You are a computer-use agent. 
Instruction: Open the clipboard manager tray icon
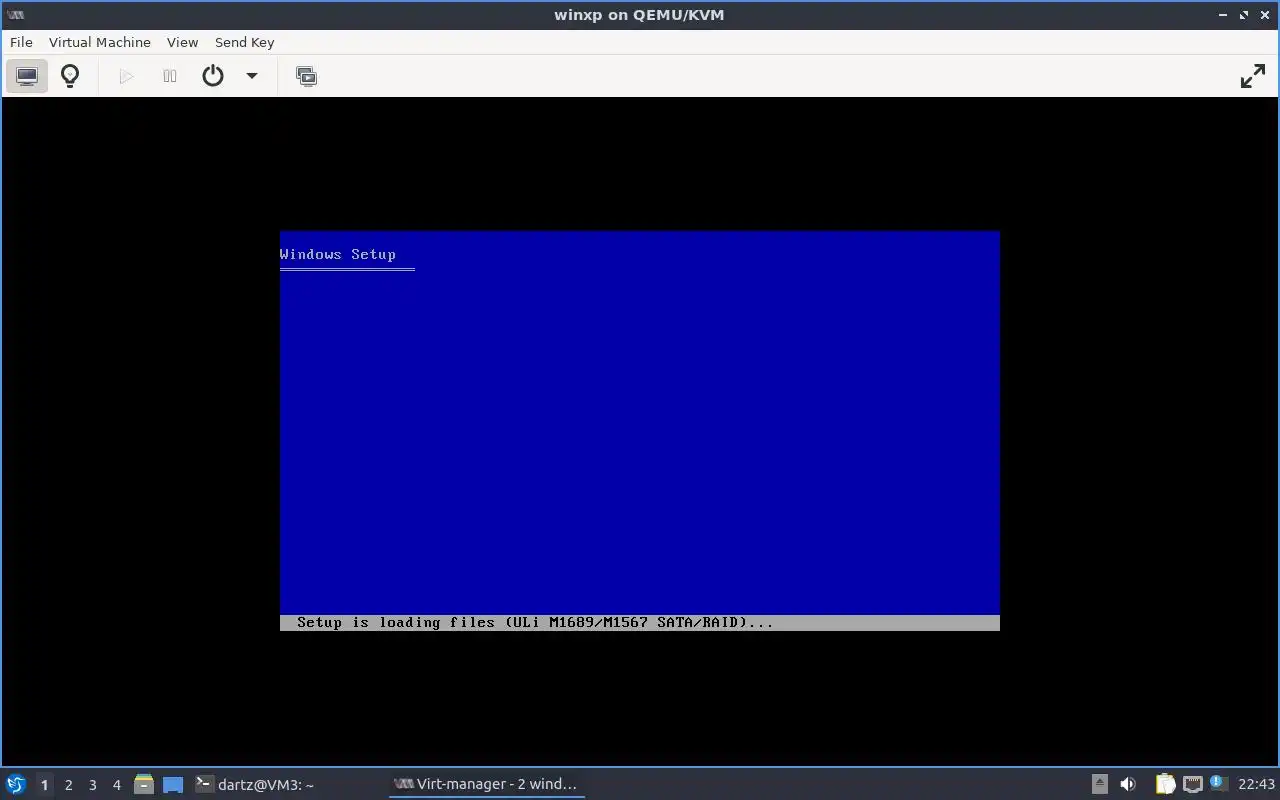point(1165,784)
